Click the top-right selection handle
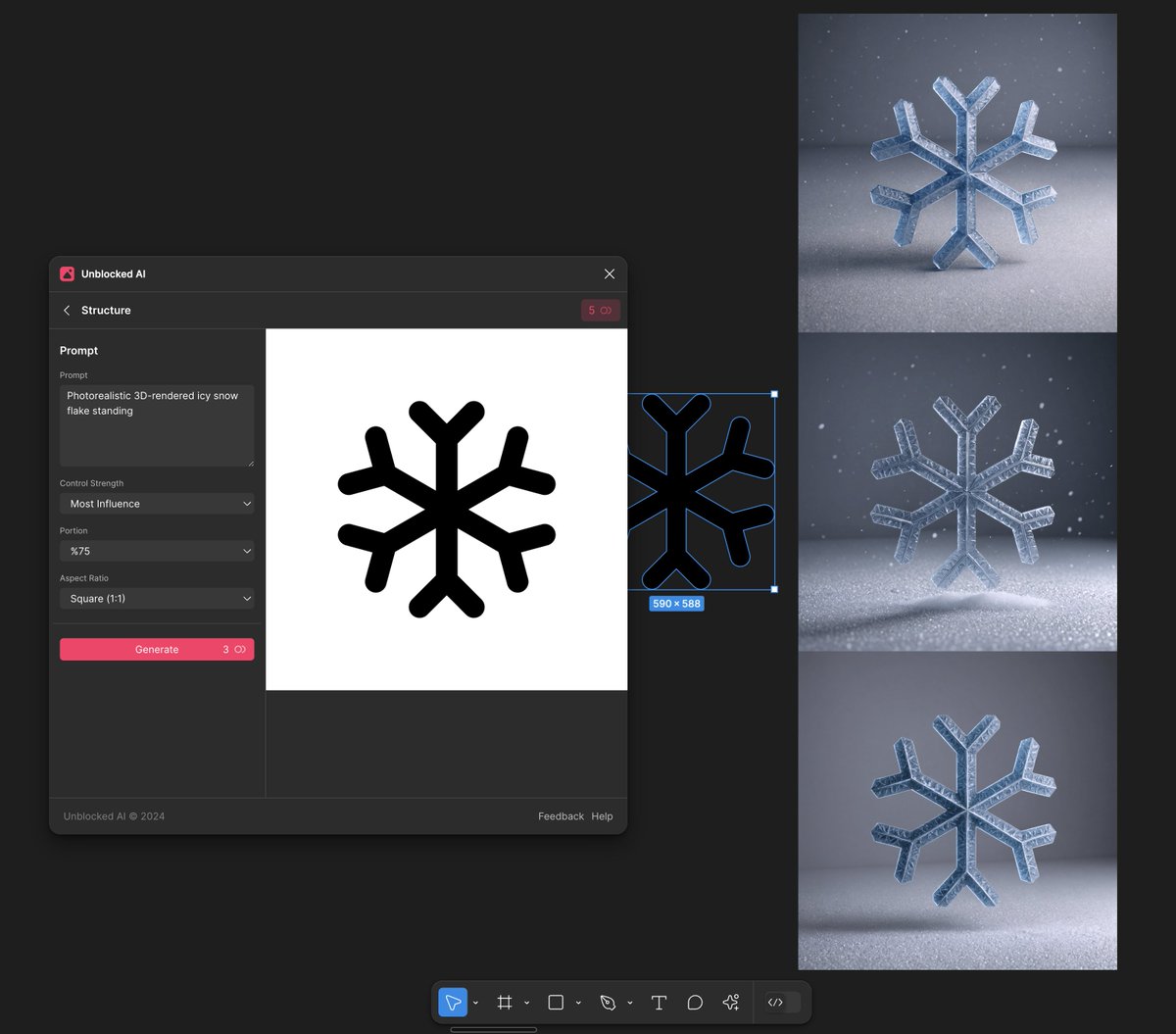The width and height of the screenshot is (1176, 1034). 774,394
